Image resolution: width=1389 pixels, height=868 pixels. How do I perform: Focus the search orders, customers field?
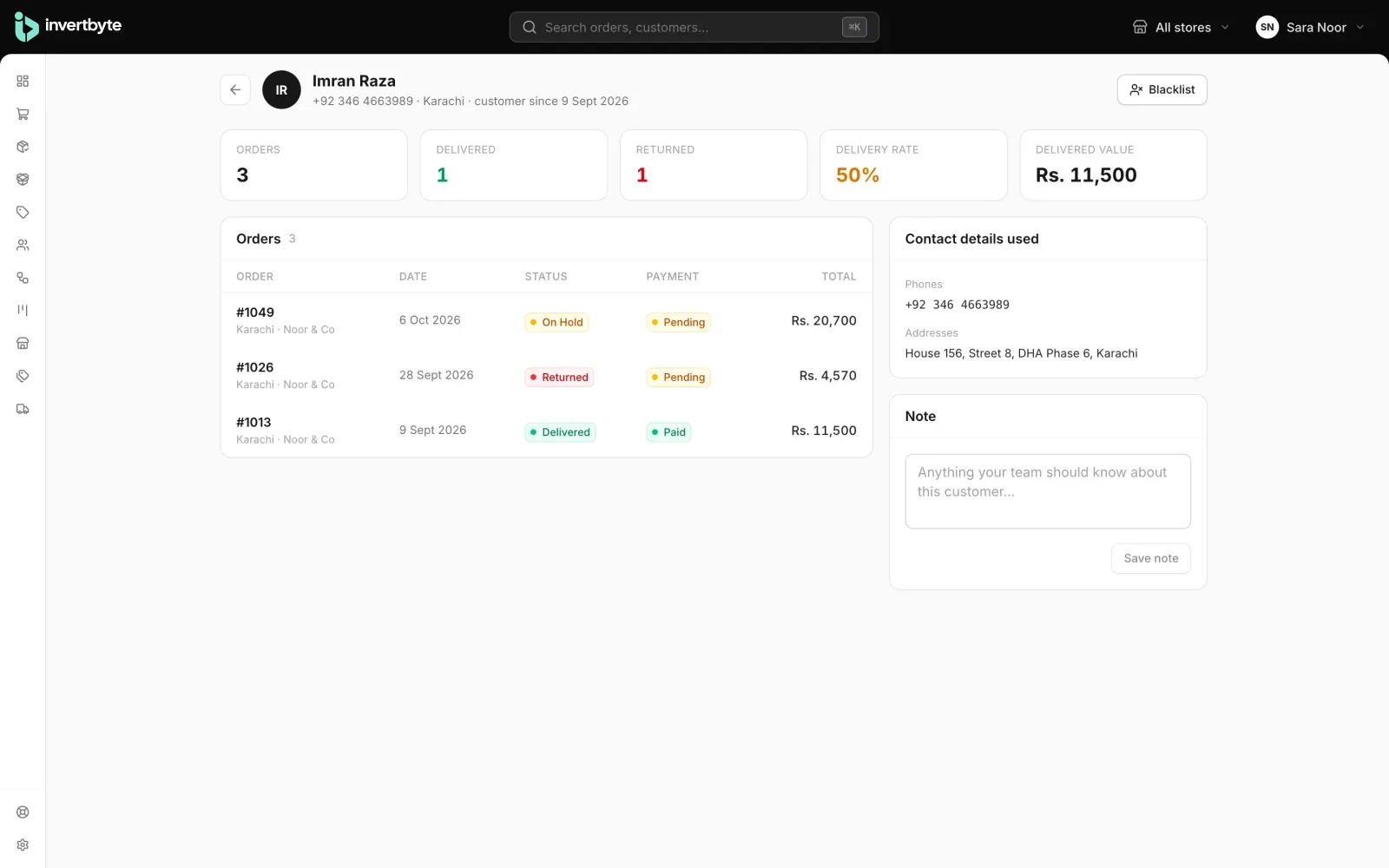[694, 27]
